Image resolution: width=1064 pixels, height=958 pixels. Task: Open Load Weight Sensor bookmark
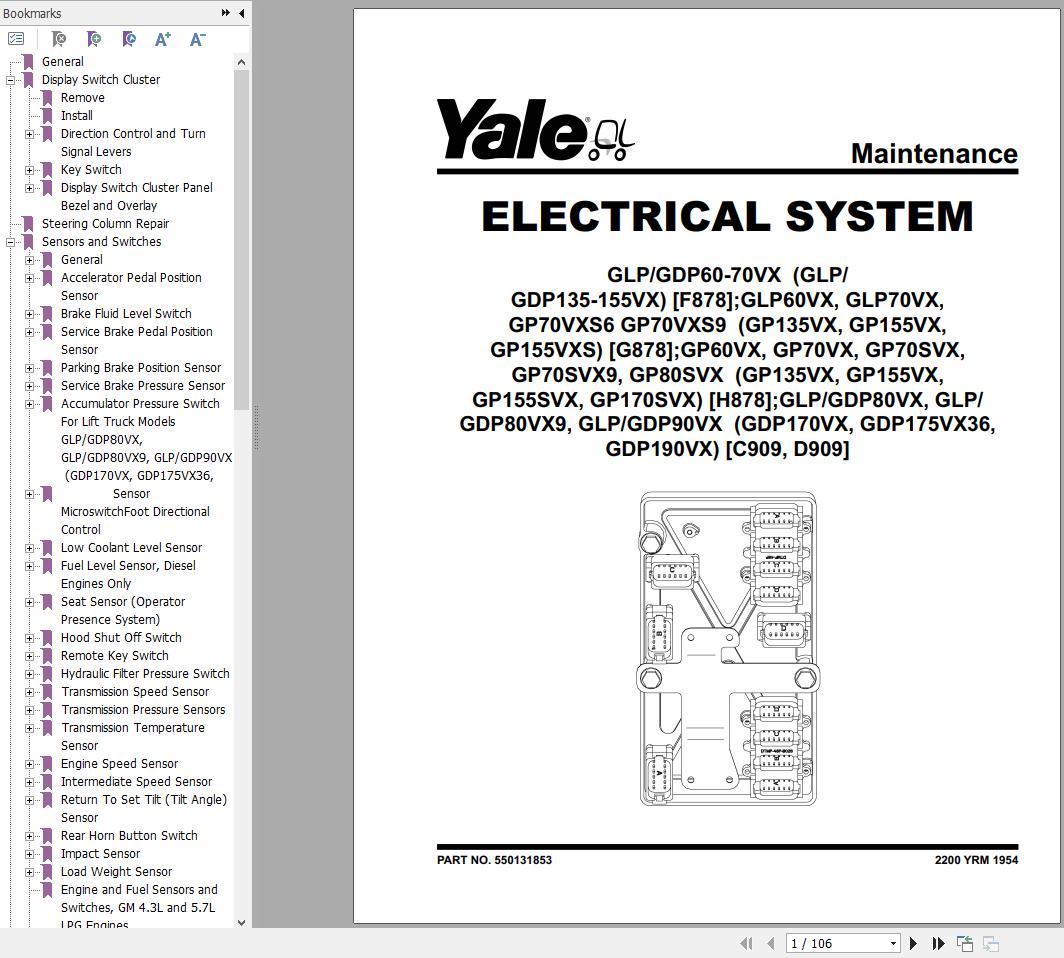click(116, 872)
